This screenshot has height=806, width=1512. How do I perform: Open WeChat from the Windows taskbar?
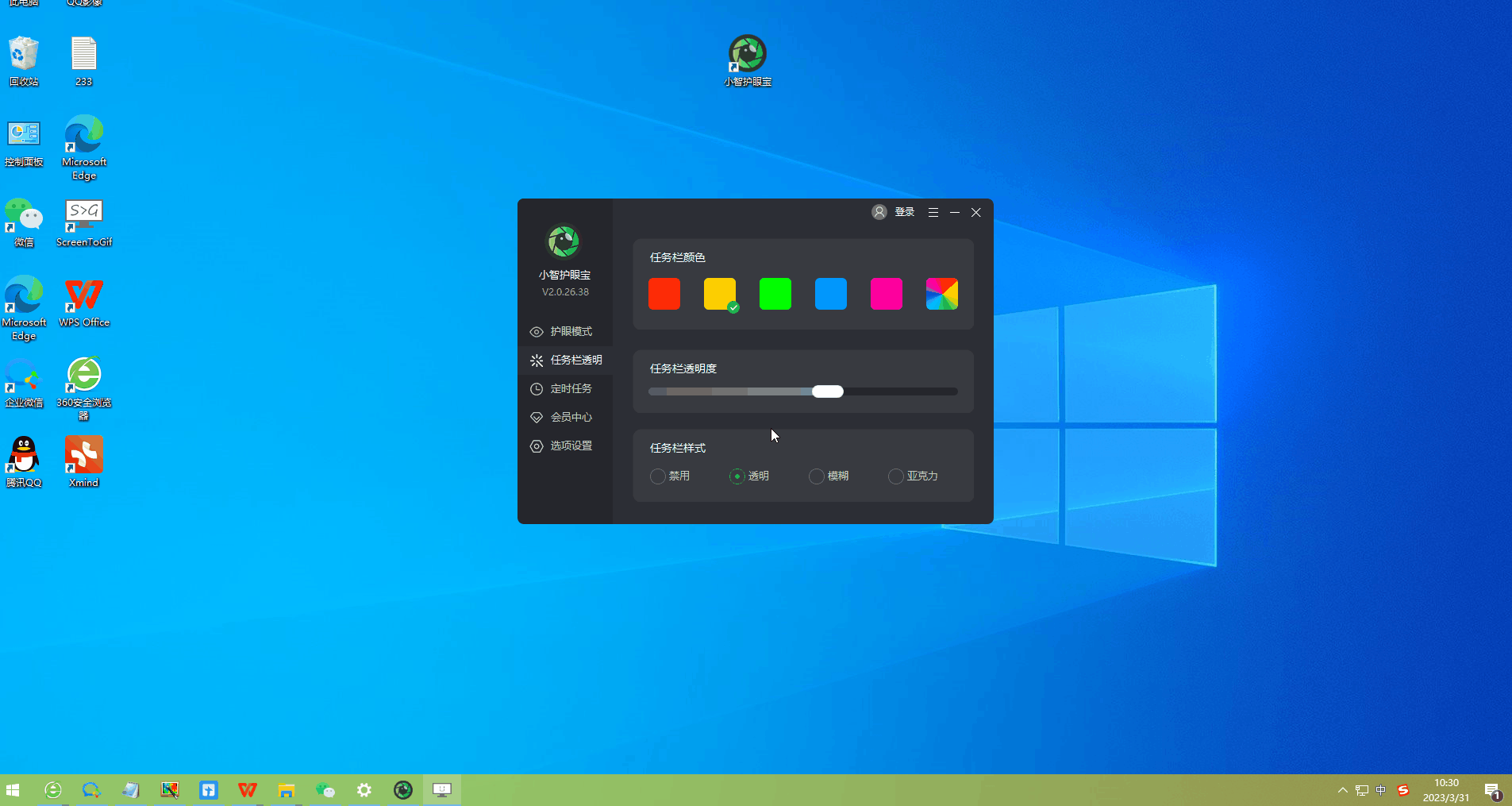pyautogui.click(x=325, y=790)
